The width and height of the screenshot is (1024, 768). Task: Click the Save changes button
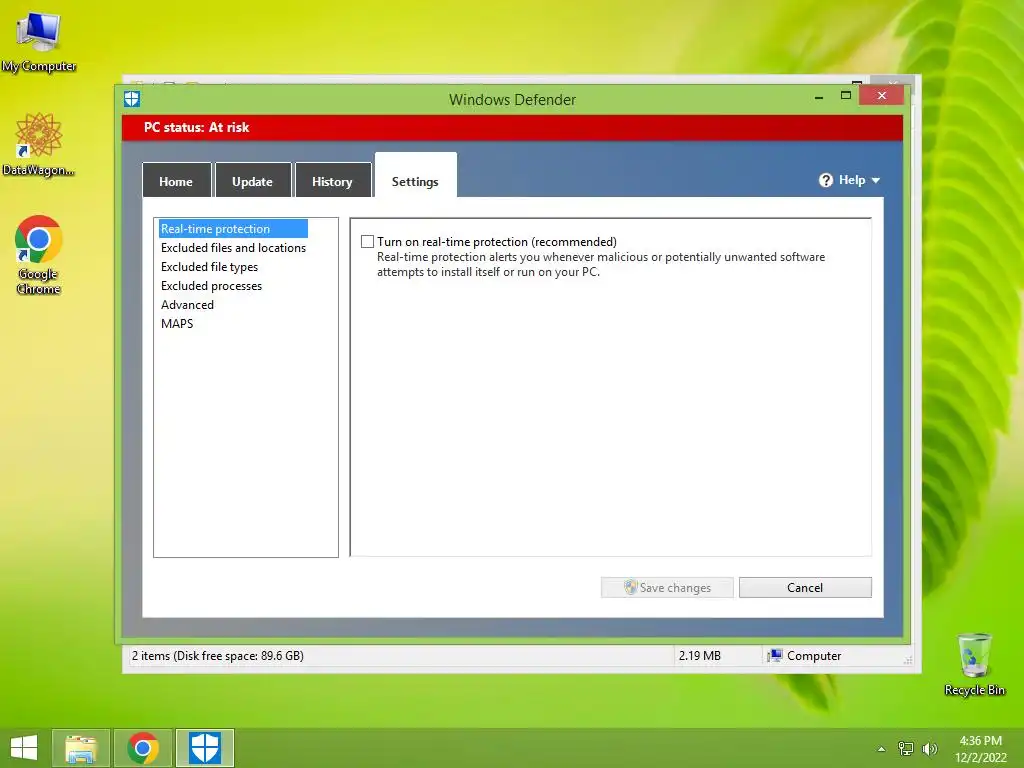click(x=667, y=587)
